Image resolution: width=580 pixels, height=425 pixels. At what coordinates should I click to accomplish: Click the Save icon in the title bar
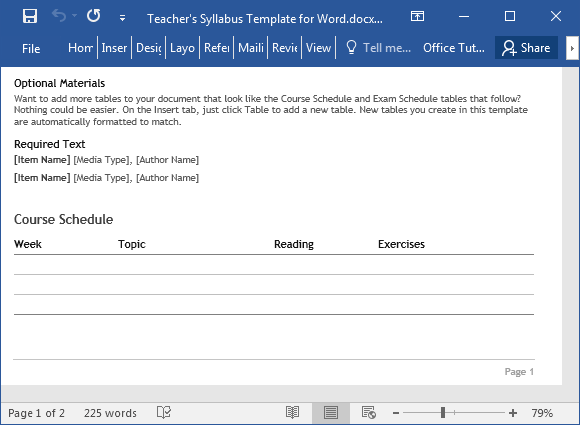30,16
